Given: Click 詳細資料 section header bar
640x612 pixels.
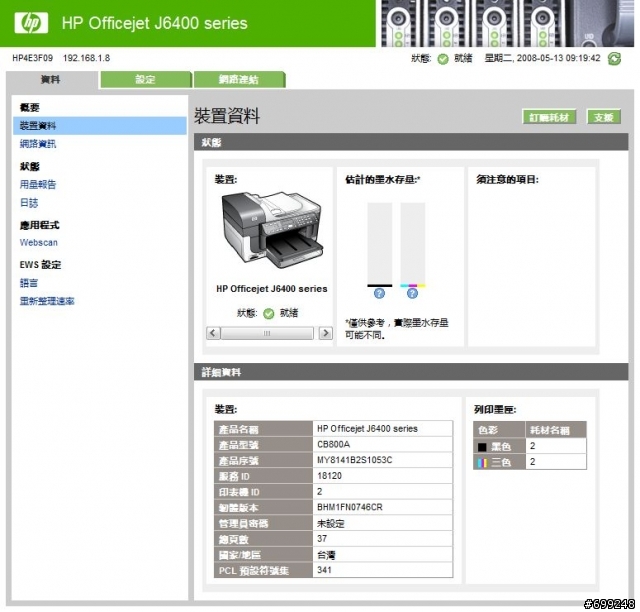Looking at the screenshot, I should tap(411, 372).
